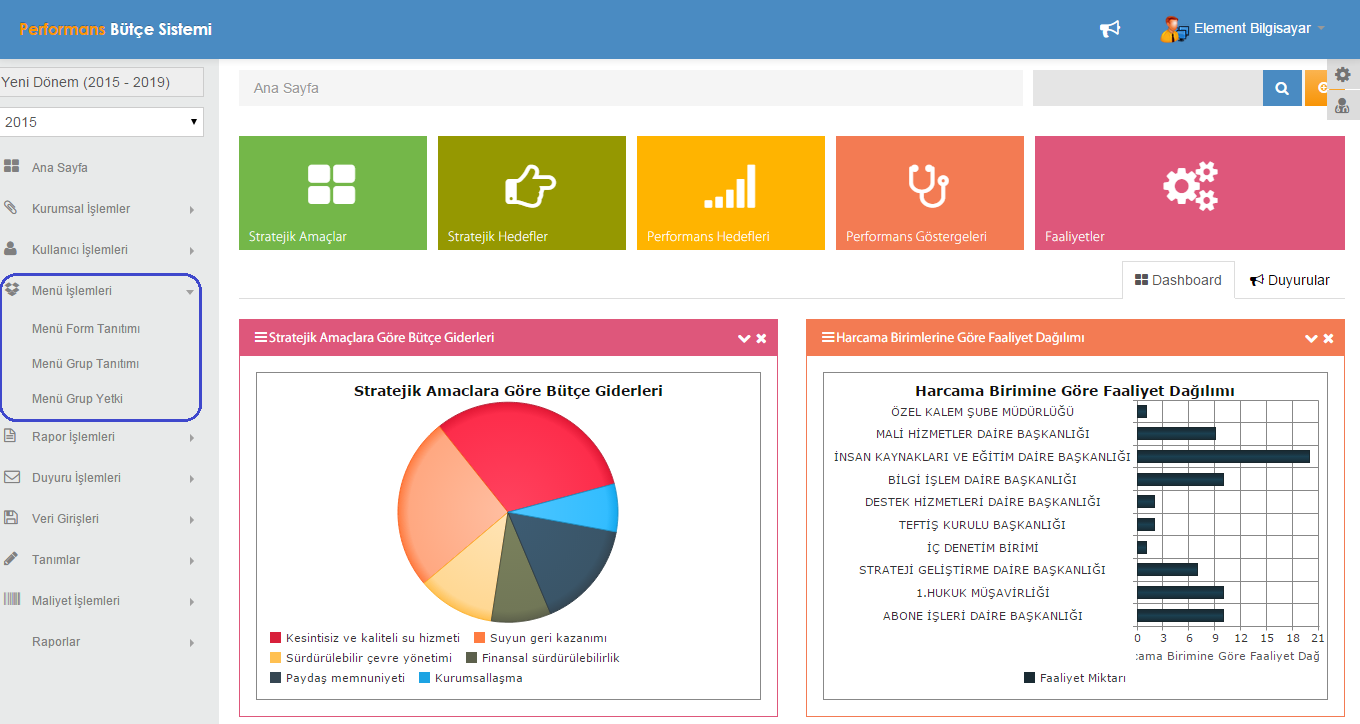
Task: Click the TEFTİŞ KURULU BAŞKANLIĞI label
Action: coord(982,525)
